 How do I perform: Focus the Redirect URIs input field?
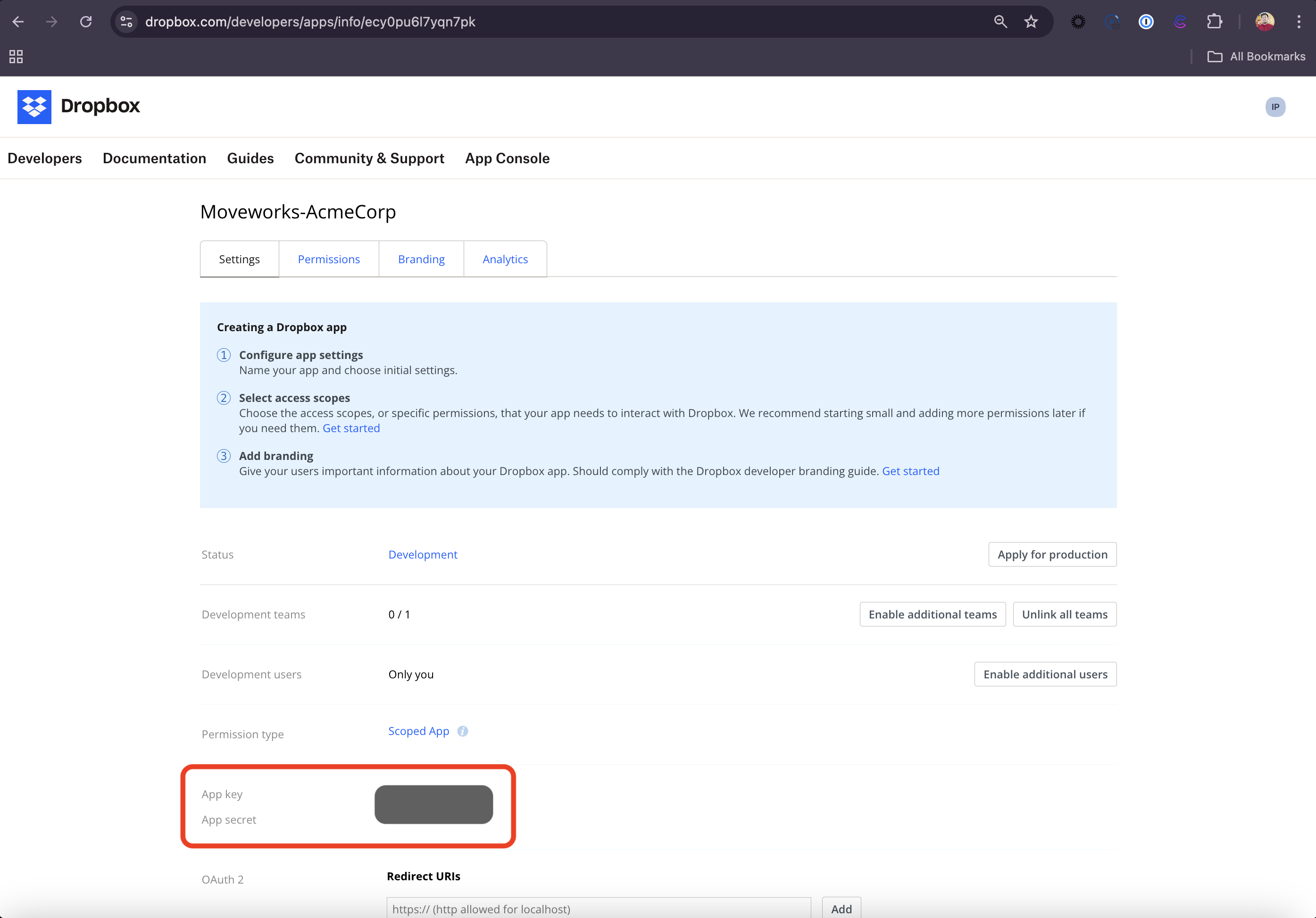[x=599, y=908]
